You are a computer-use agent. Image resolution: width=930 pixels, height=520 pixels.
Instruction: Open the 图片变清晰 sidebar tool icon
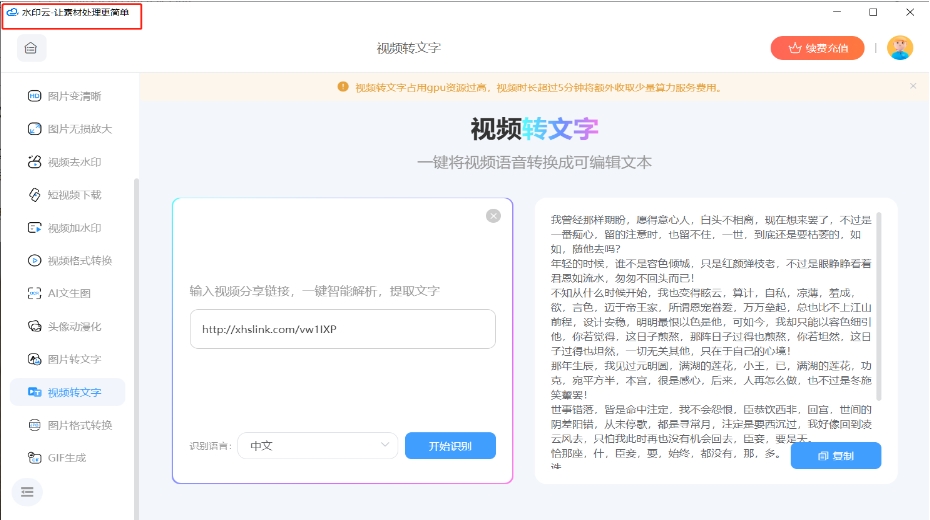(34, 96)
